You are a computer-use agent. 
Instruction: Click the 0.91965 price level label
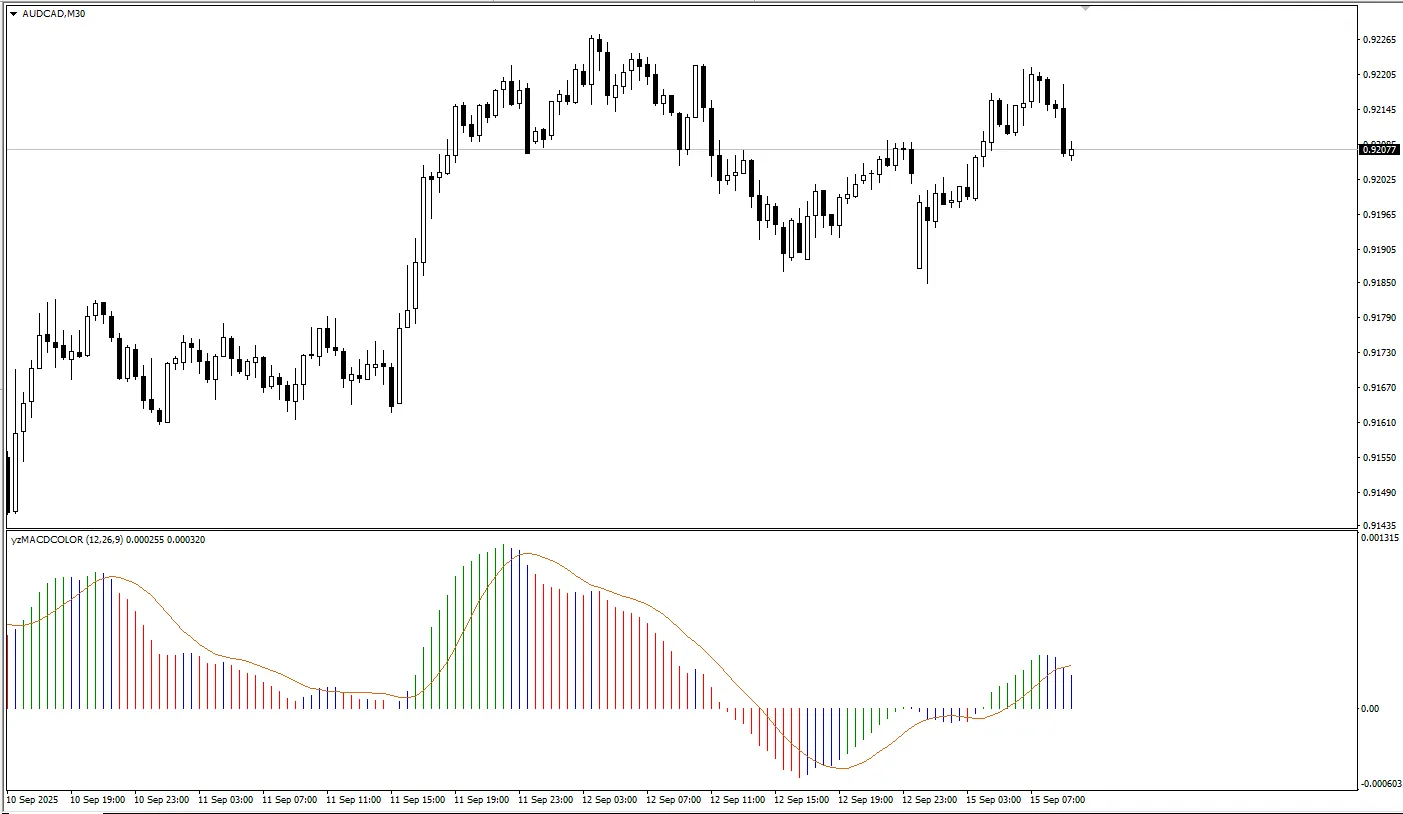1379,215
